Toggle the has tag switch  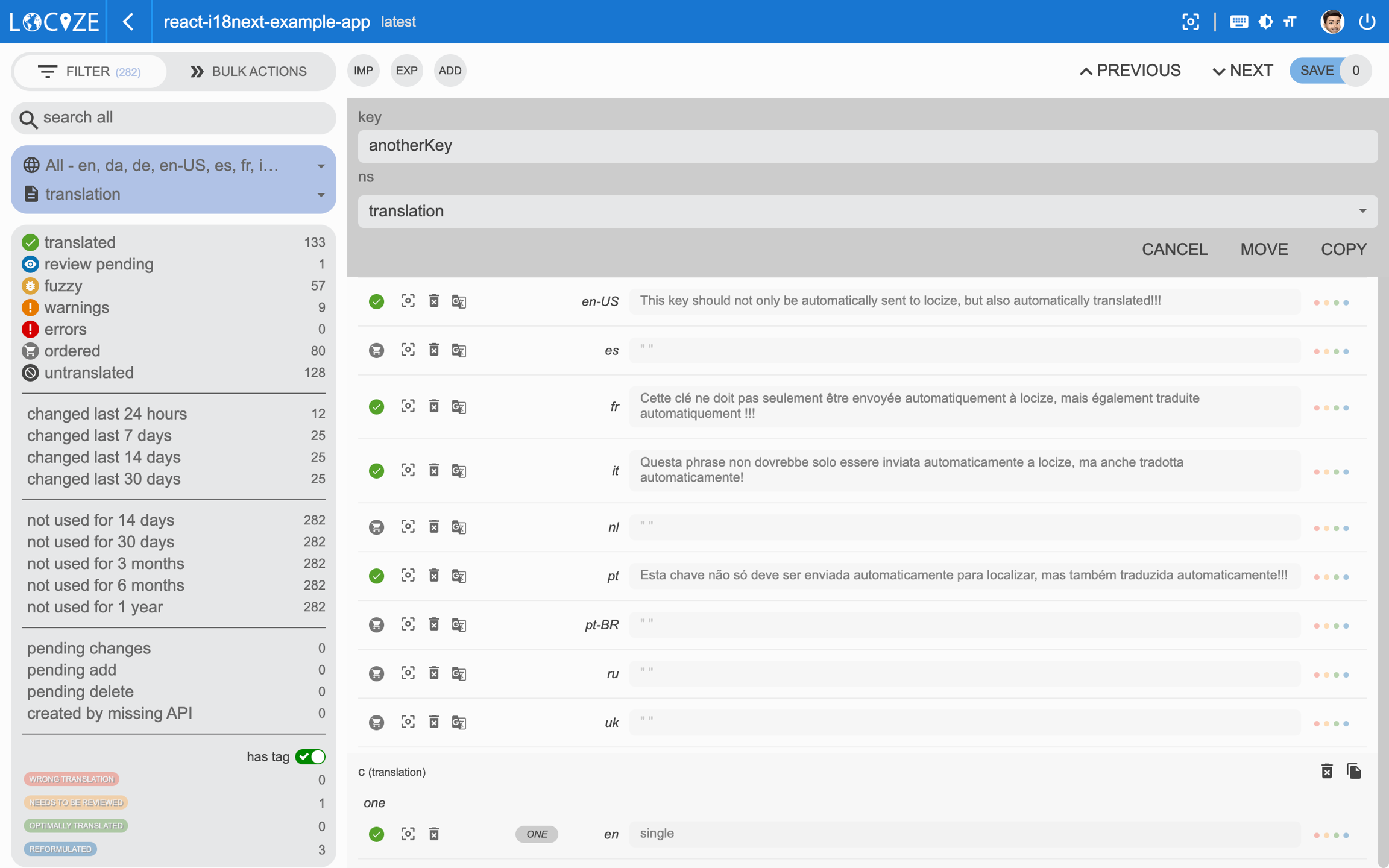(310, 756)
